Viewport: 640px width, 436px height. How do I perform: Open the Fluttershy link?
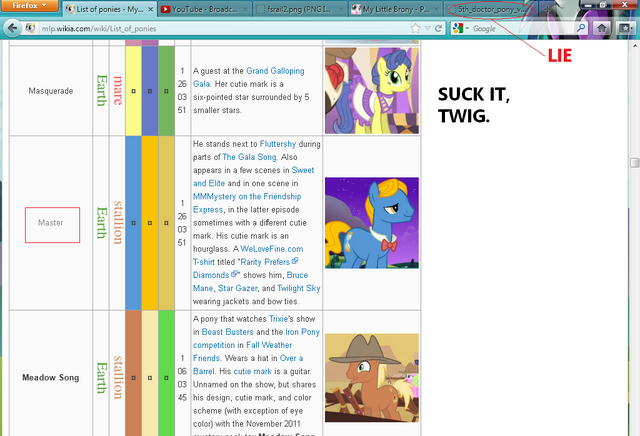(x=278, y=144)
